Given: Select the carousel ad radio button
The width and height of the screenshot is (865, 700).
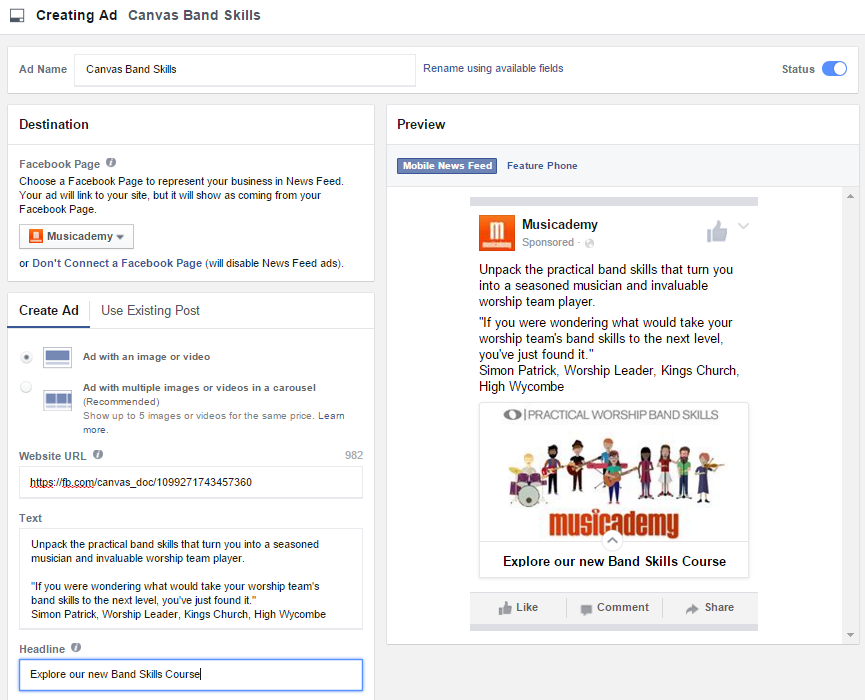Looking at the screenshot, I should [x=26, y=387].
